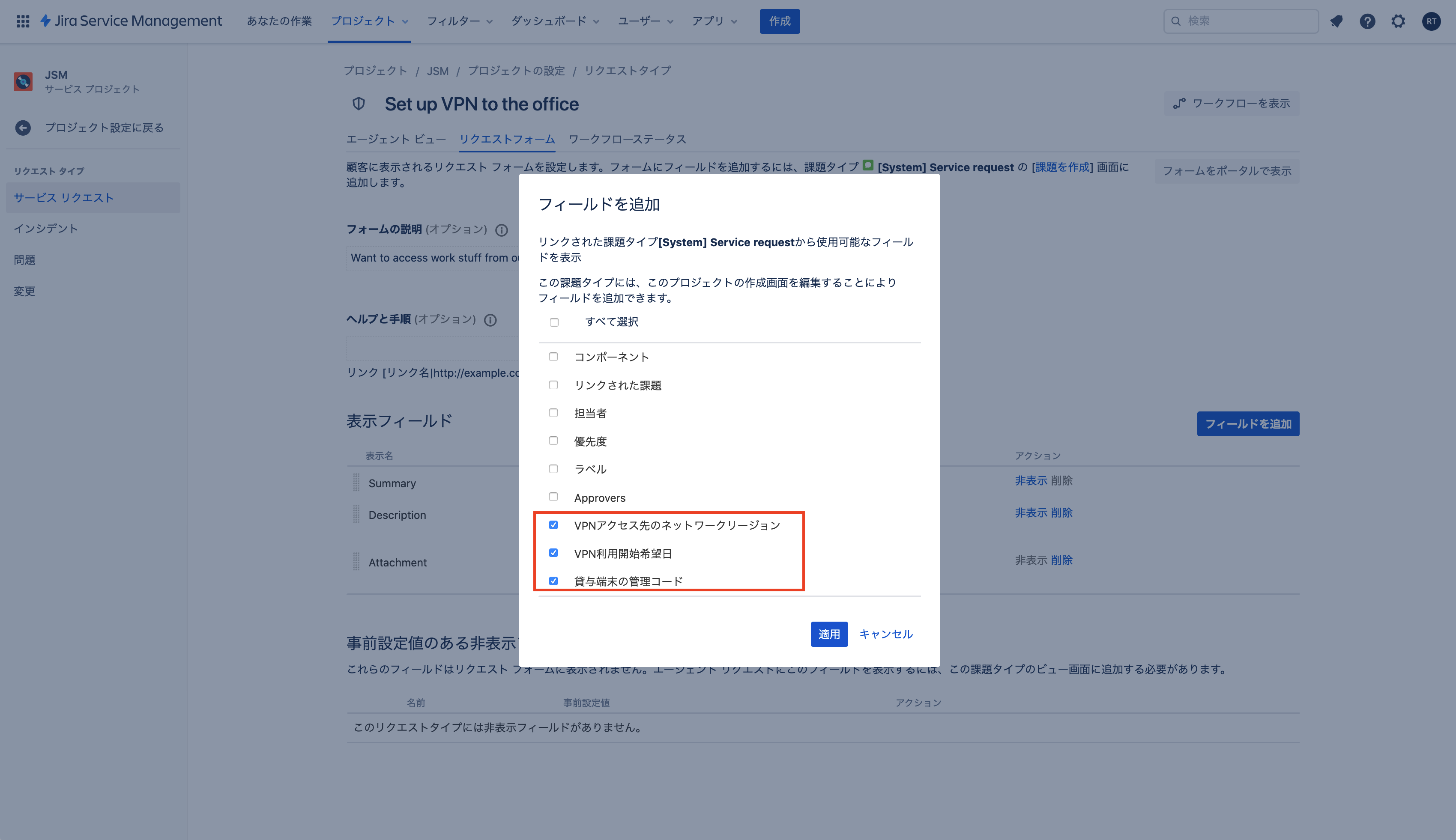Click the JSM project avatar icon
Screen dimensions: 1456x840
(x=23, y=82)
